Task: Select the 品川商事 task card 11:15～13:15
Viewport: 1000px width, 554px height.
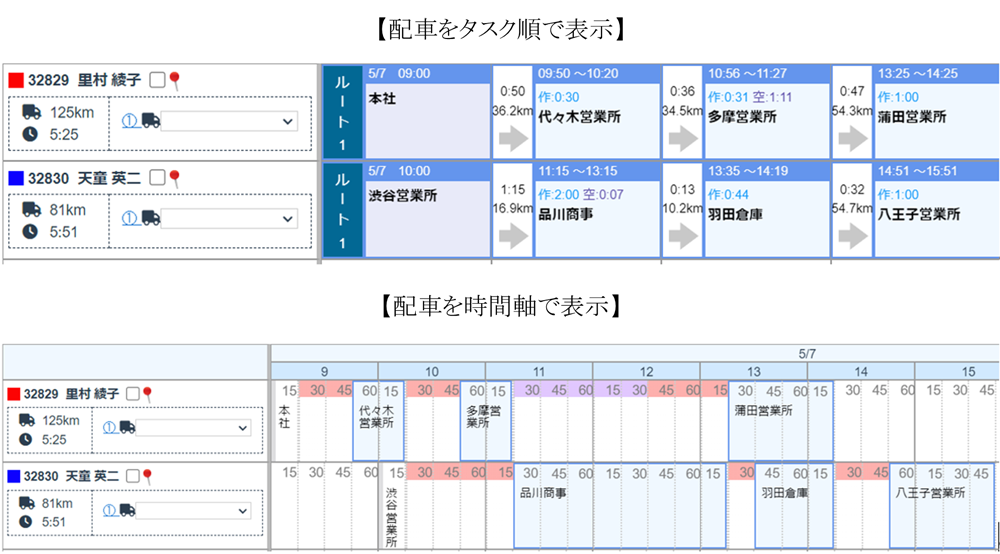Action: 597,210
